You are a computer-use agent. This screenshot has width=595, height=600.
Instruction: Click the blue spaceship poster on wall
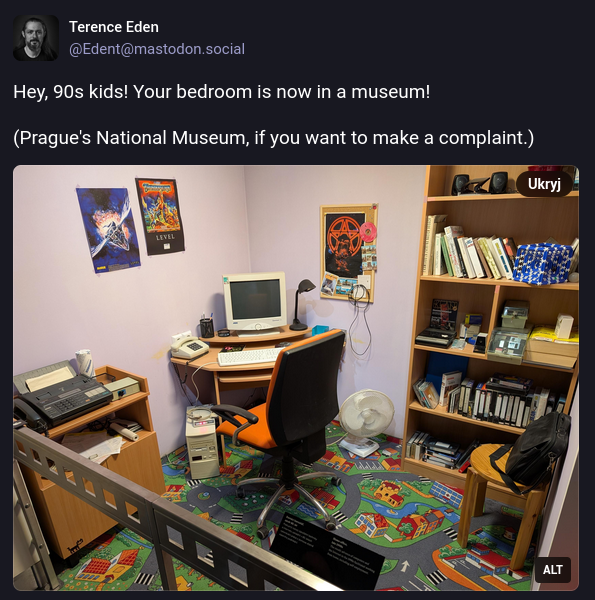point(108,229)
